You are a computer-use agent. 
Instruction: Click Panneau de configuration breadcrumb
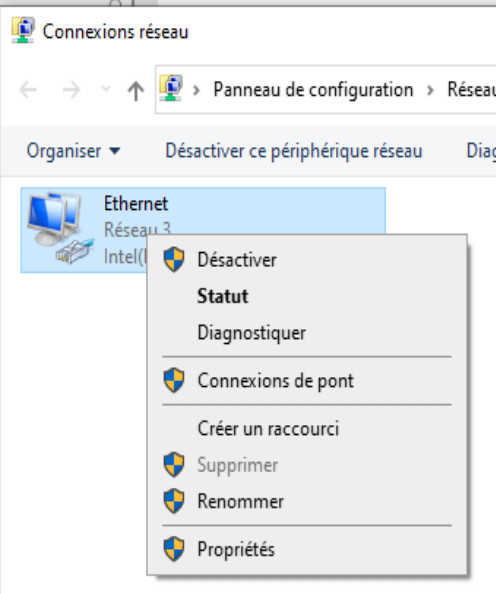[x=313, y=90]
